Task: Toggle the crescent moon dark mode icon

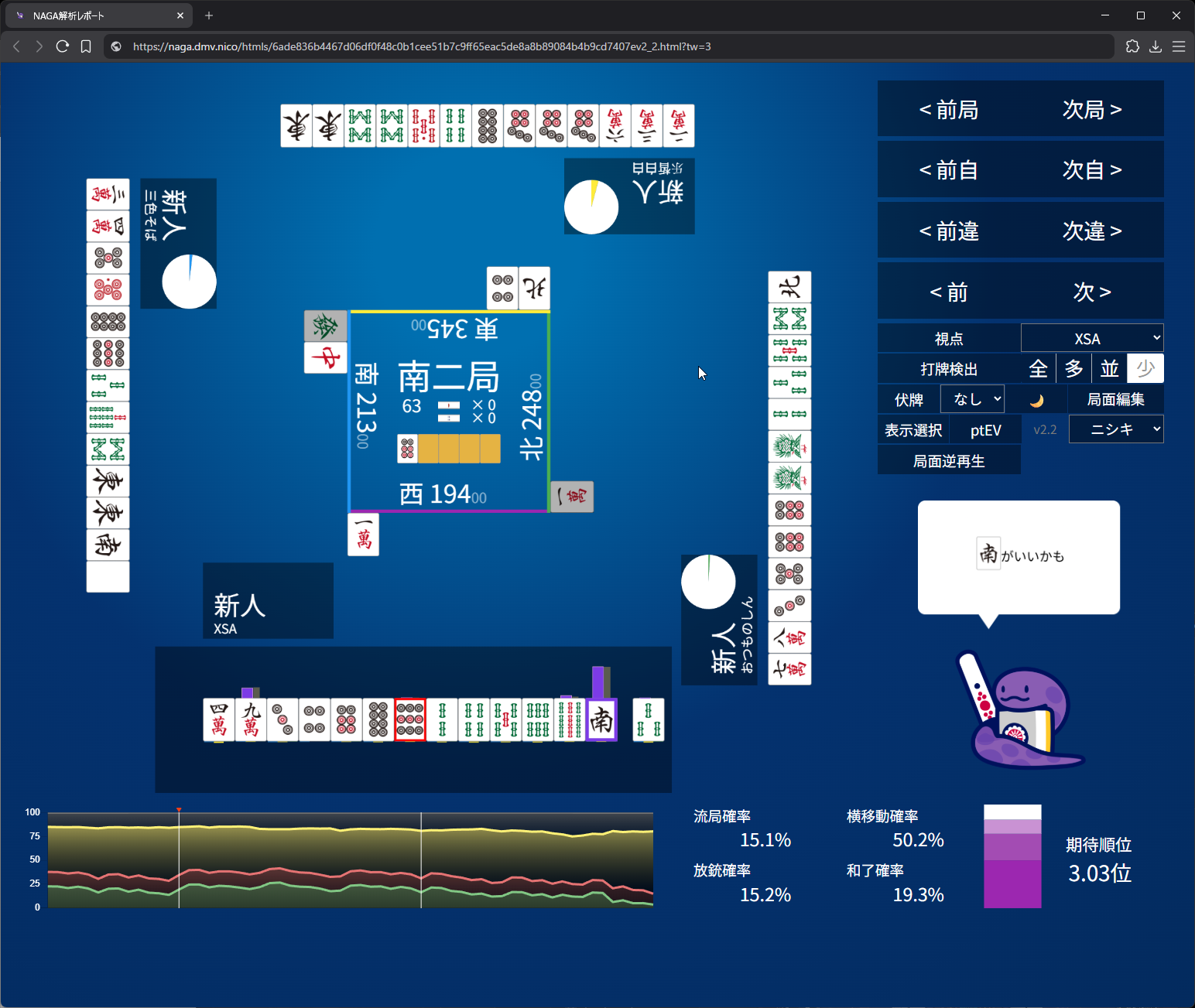Action: (x=1036, y=400)
